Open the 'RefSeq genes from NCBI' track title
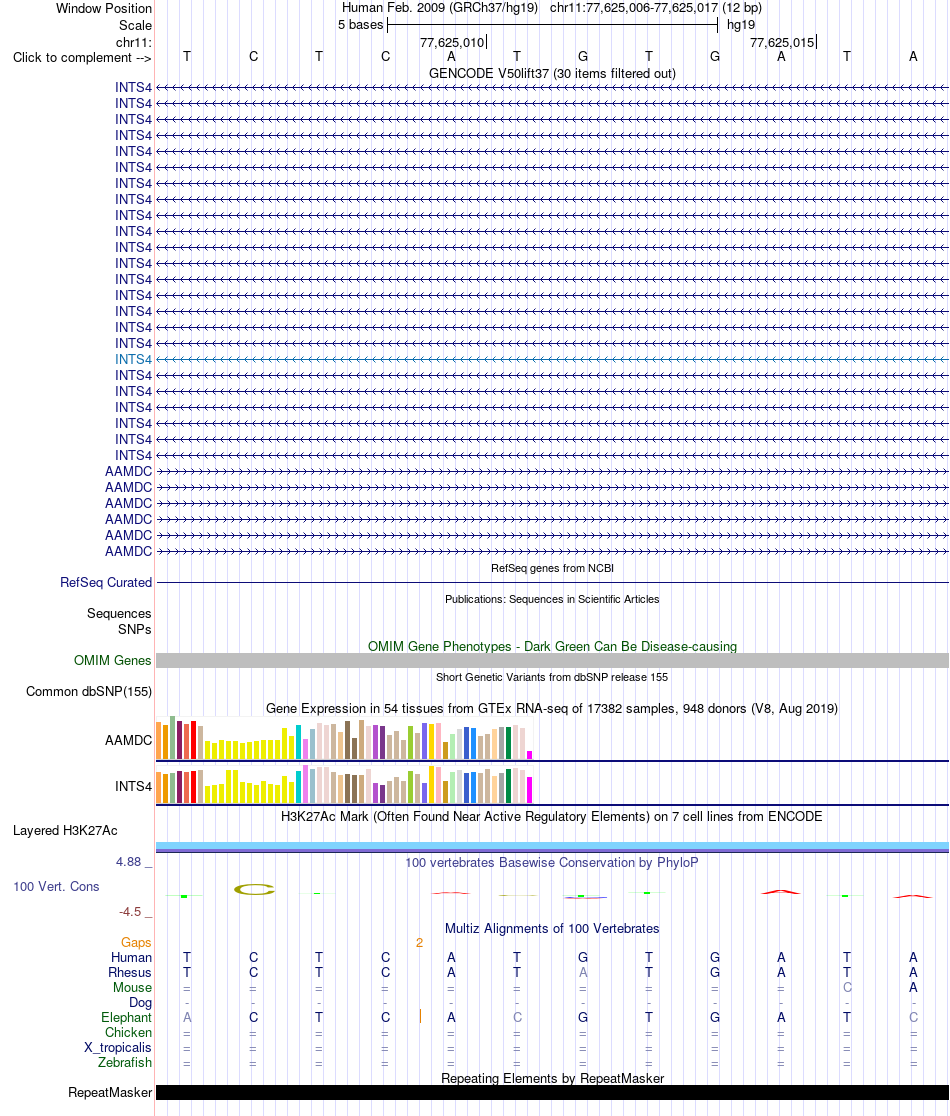 552,568
